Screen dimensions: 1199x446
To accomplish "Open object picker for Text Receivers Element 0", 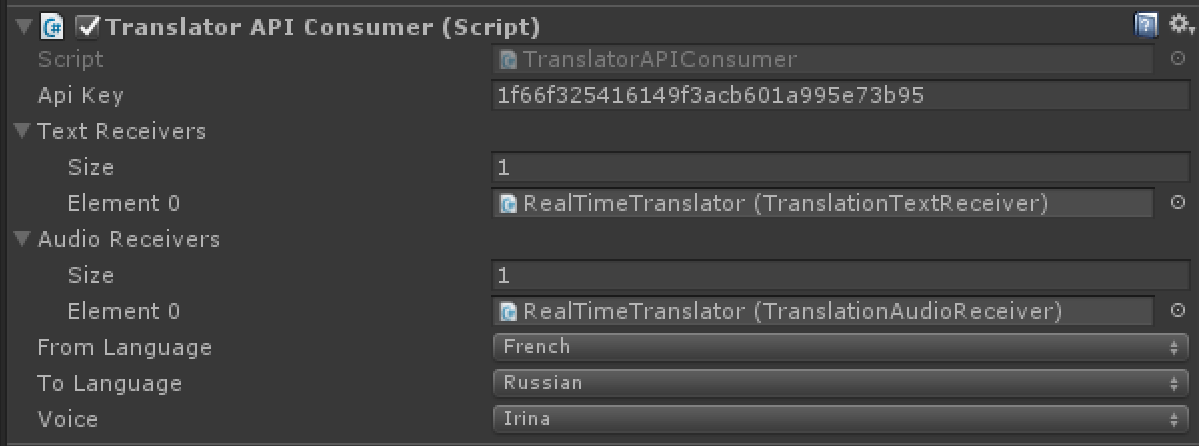I will pyautogui.click(x=1178, y=203).
